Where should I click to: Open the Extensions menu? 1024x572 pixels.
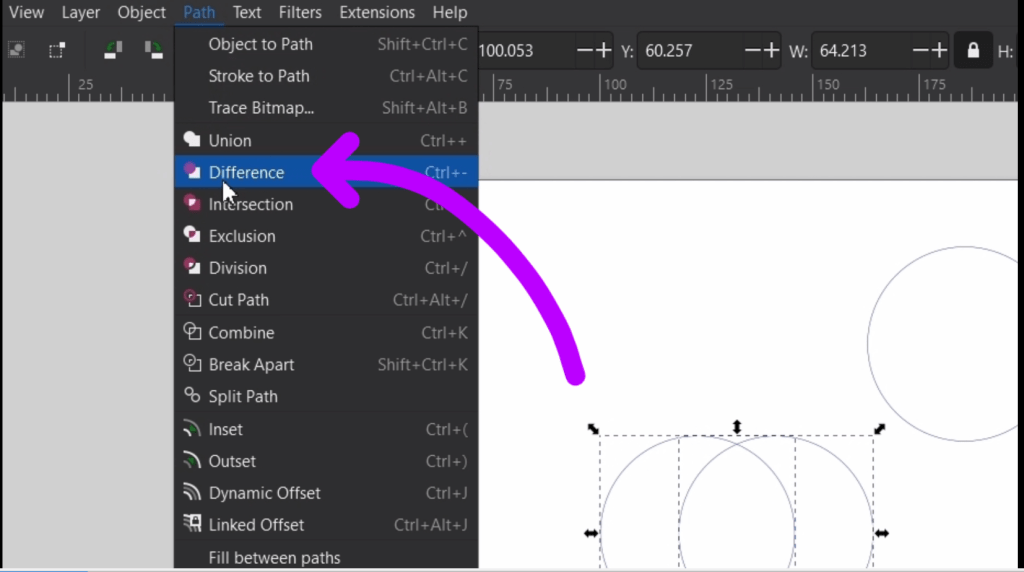click(x=377, y=13)
